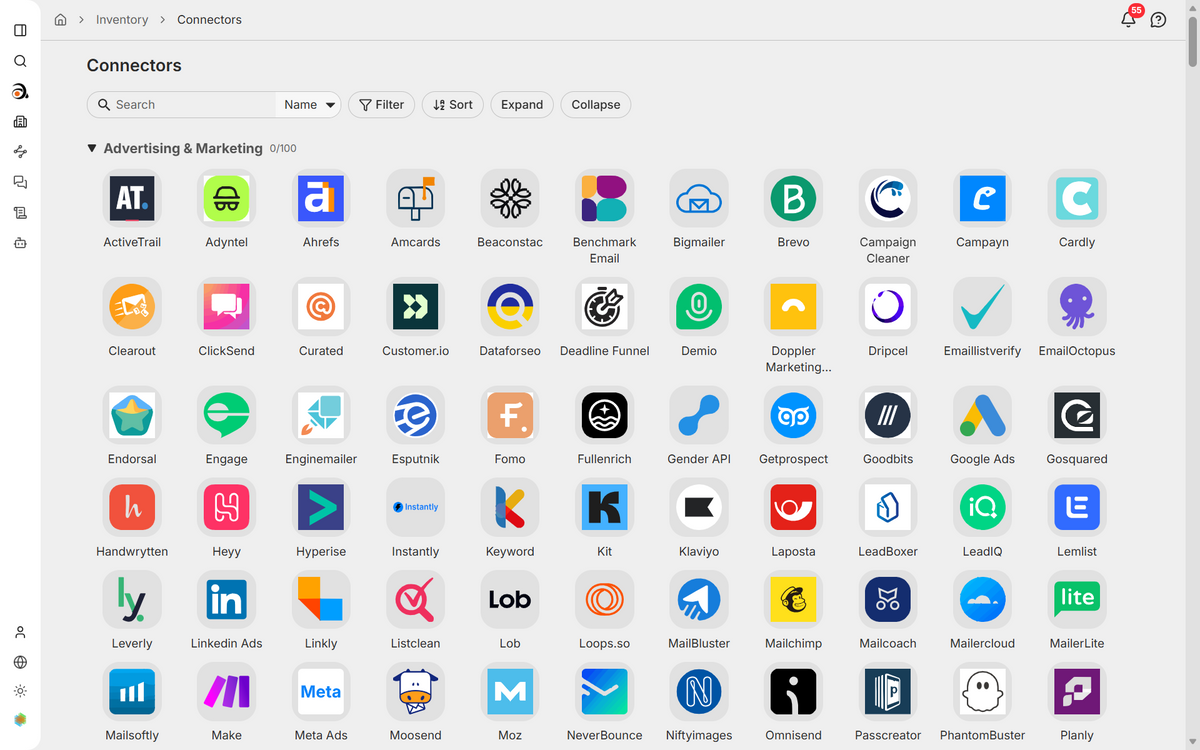
Task: Choose the Klaviyo connector
Action: click(x=699, y=508)
